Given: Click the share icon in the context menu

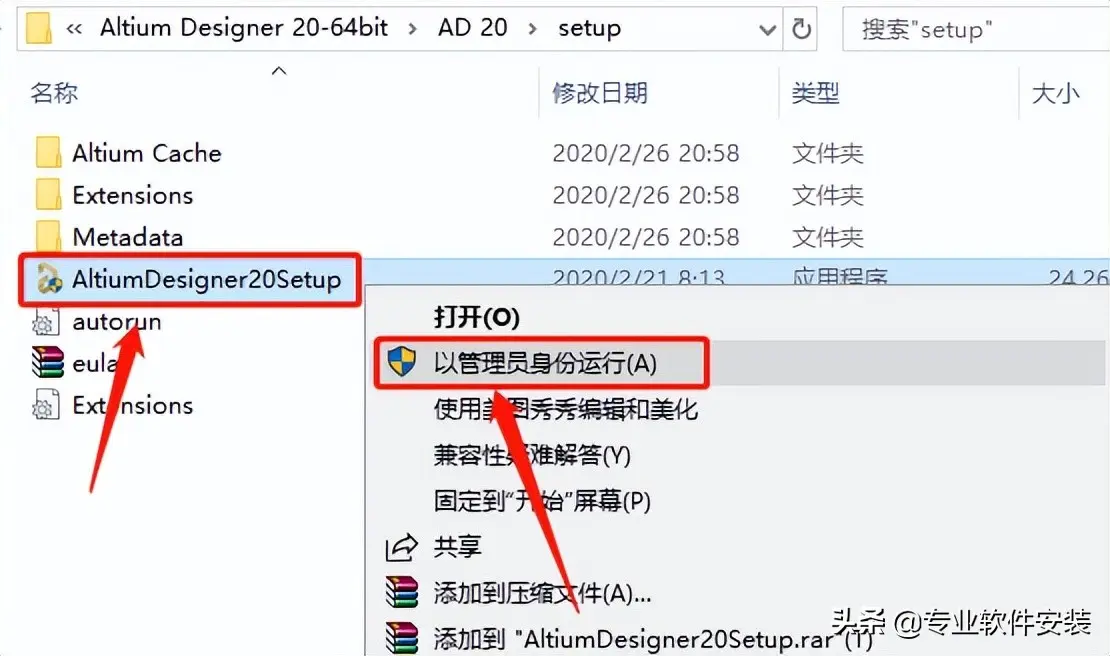Looking at the screenshot, I should coord(401,548).
